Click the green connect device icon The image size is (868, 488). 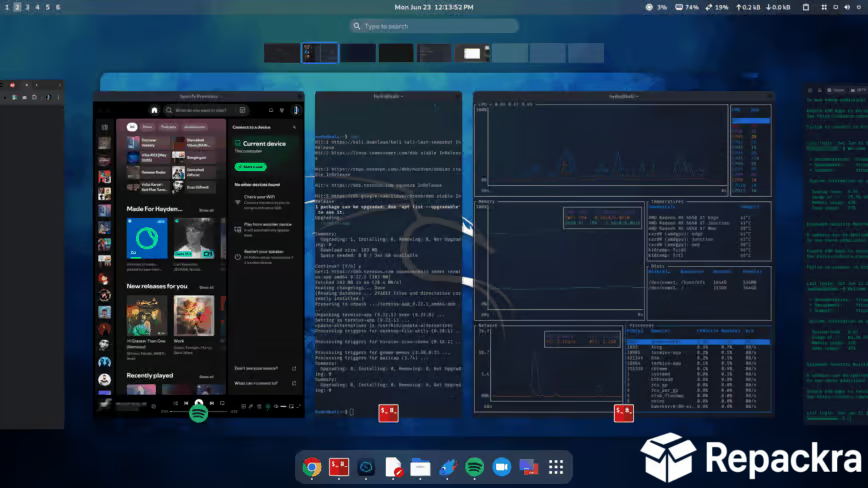[x=268, y=407]
